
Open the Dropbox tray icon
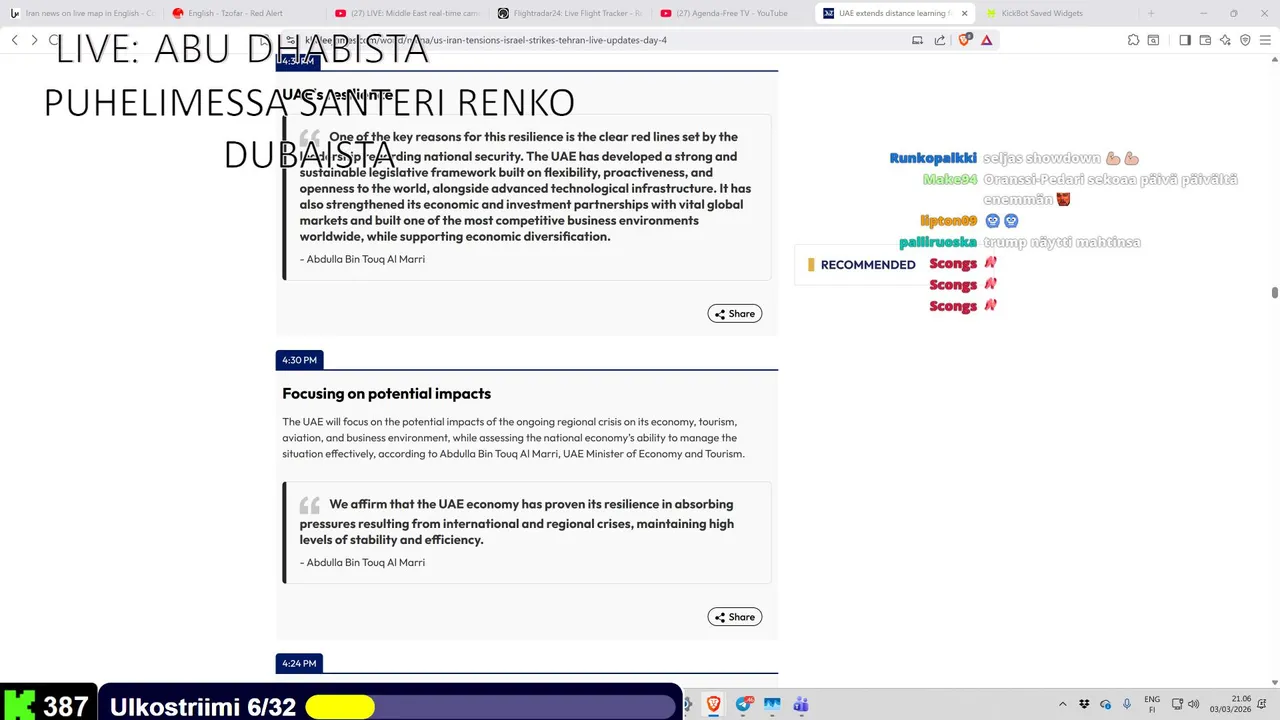point(1084,704)
